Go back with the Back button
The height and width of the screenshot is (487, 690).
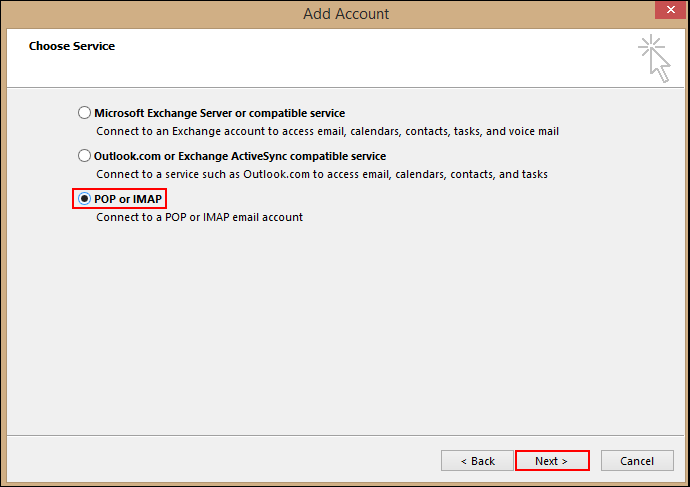477,461
